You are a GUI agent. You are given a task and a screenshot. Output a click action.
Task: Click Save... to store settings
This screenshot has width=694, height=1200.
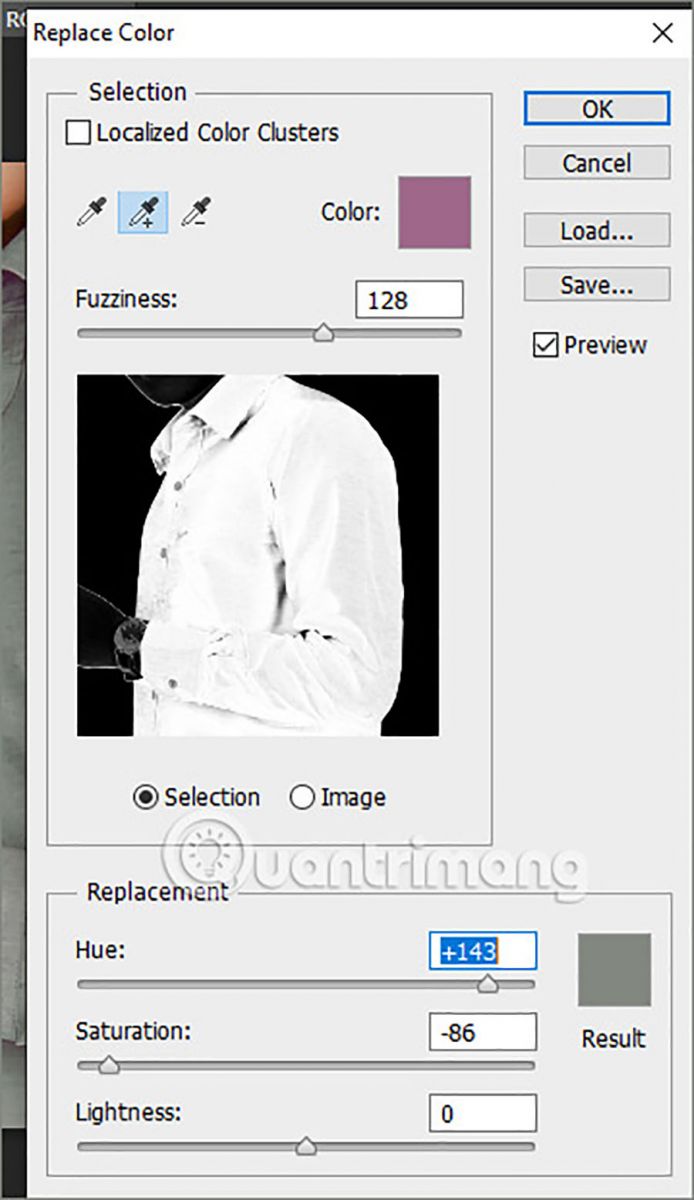596,285
